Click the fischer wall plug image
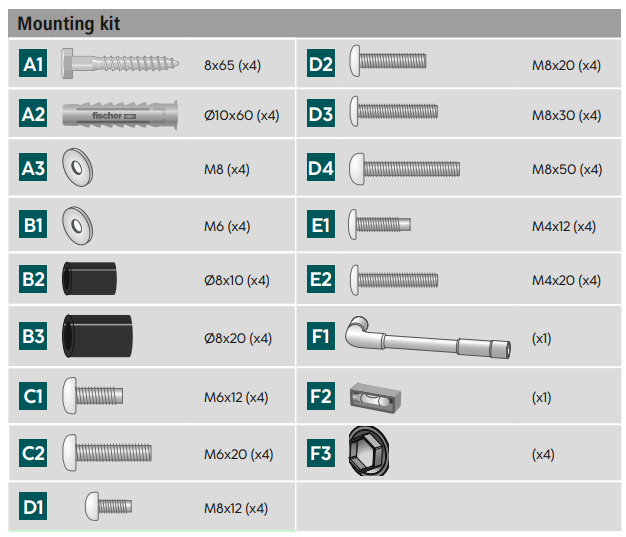Screen dimensions: 626x537 click(x=120, y=115)
